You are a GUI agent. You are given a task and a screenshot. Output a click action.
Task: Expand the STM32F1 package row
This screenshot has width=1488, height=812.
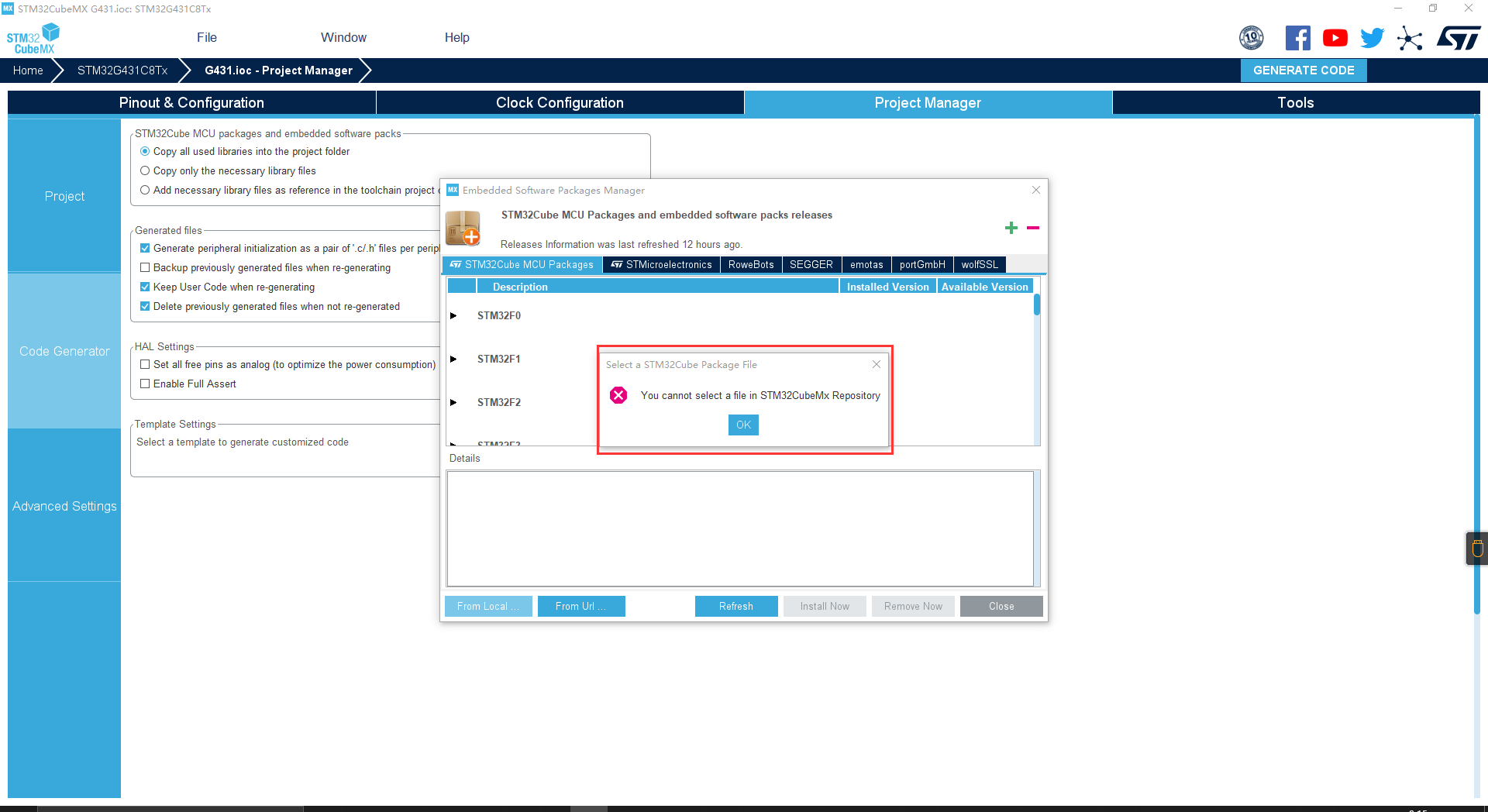click(x=453, y=359)
